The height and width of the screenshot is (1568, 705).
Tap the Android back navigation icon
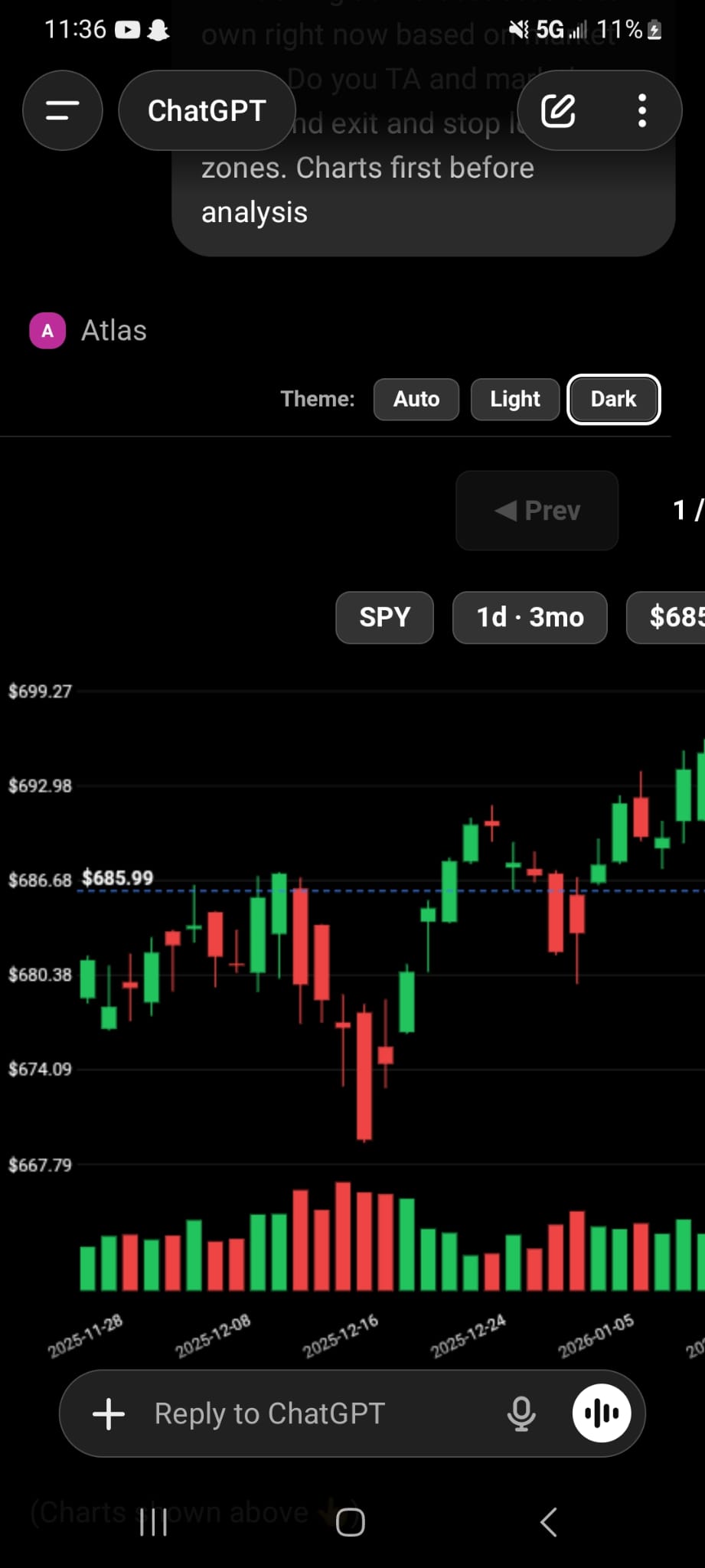pyautogui.click(x=548, y=1522)
